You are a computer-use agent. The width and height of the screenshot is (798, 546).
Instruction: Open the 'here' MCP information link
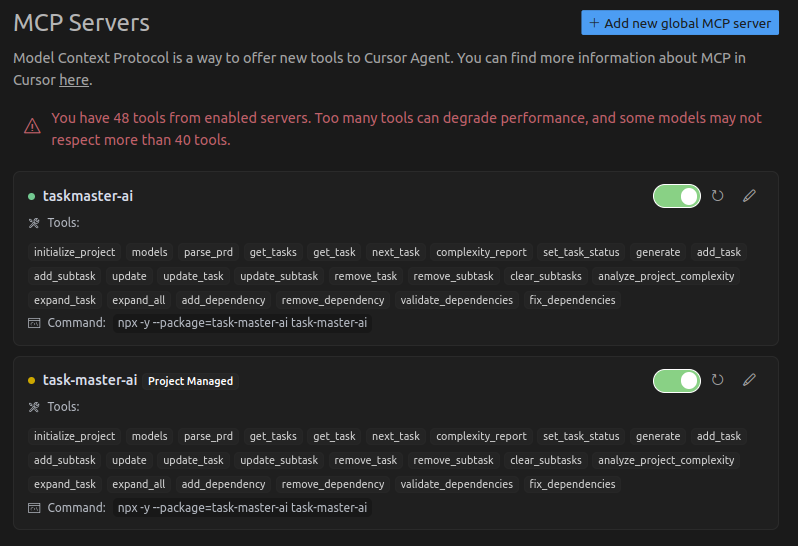tap(74, 80)
